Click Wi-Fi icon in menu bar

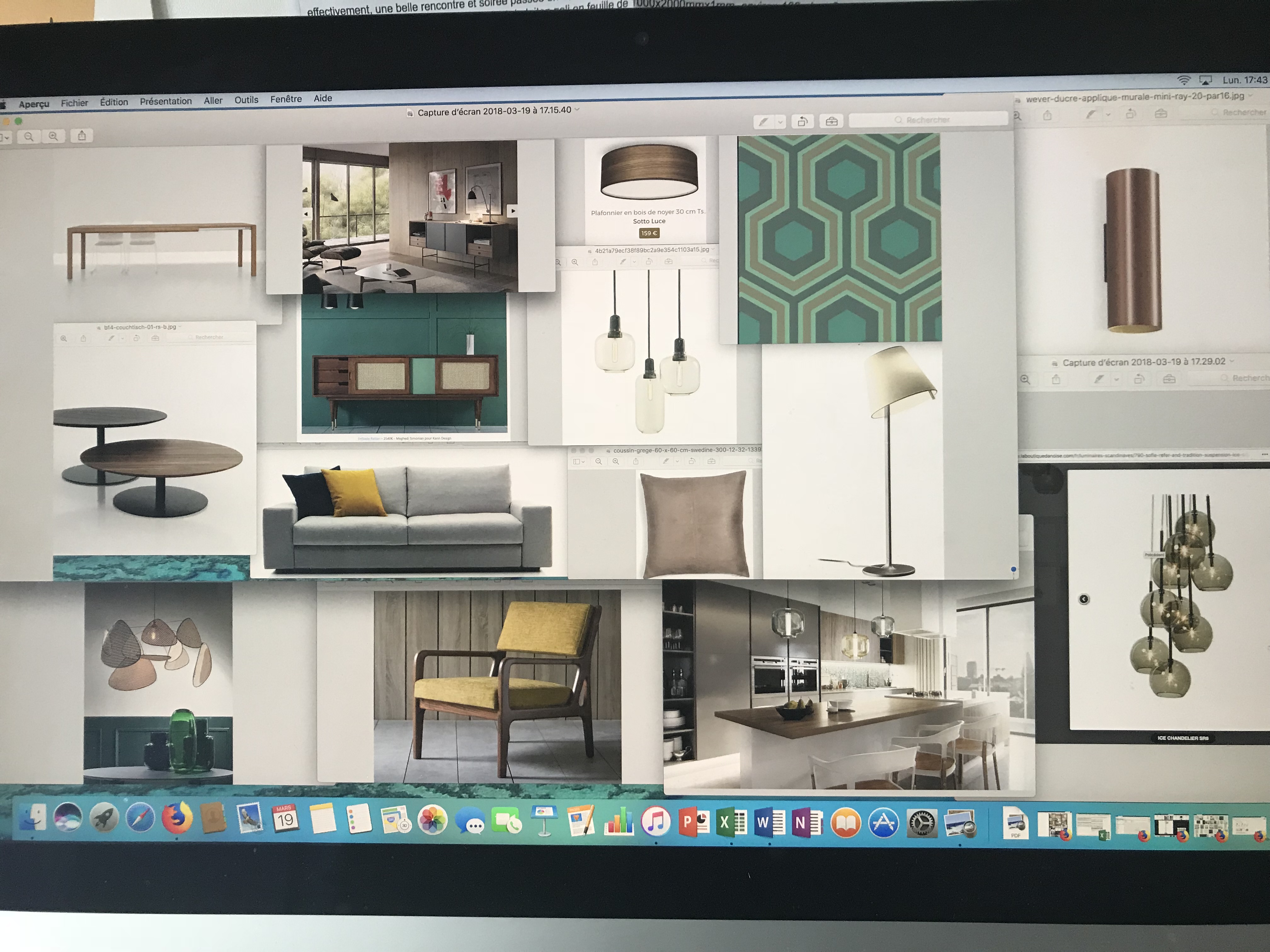[x=1183, y=80]
